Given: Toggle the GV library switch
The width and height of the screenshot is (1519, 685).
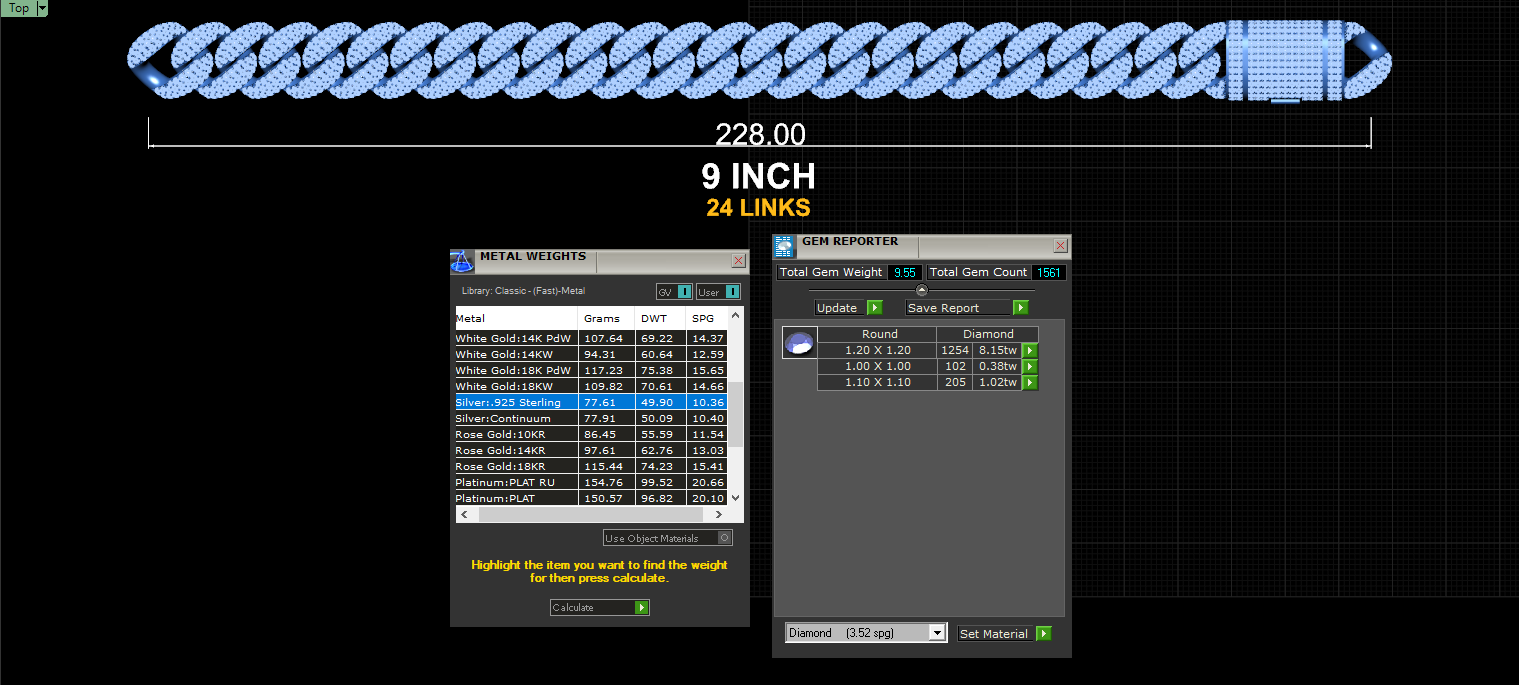Looking at the screenshot, I should (x=685, y=292).
